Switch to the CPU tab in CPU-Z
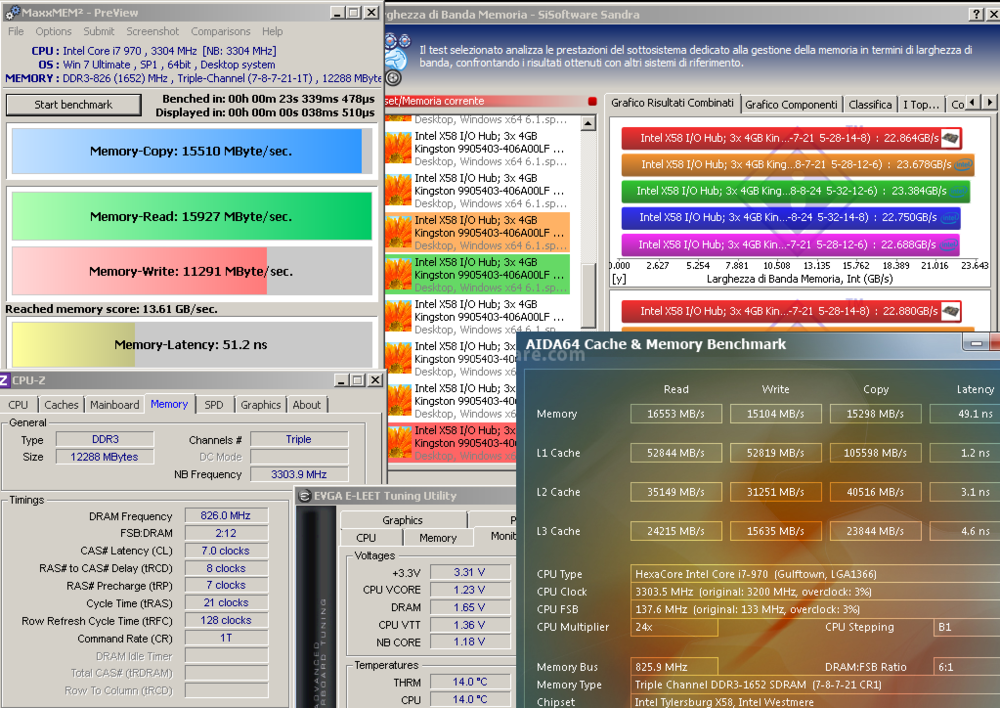1000x708 pixels. tap(18, 404)
